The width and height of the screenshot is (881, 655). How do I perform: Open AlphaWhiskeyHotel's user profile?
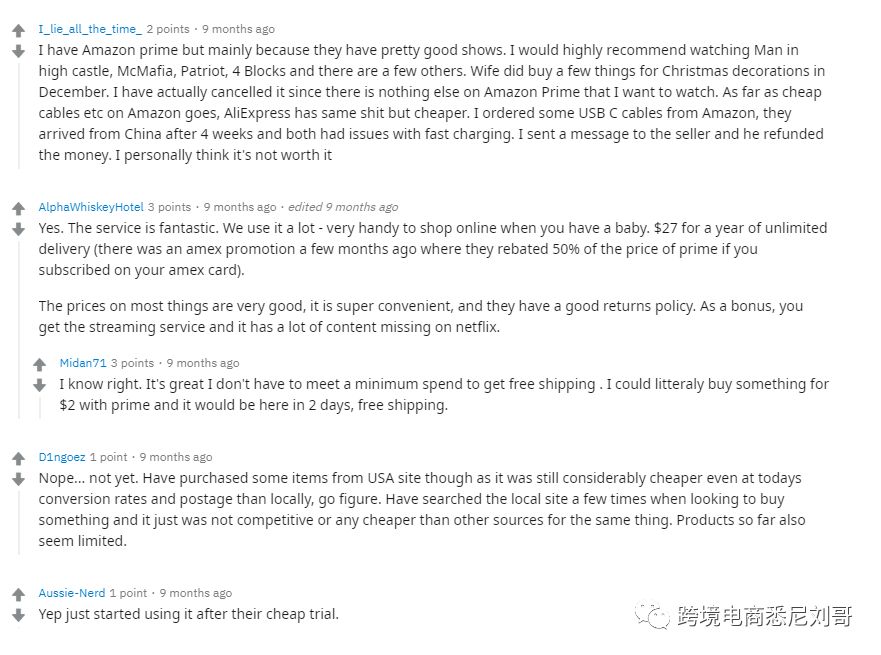(91, 206)
